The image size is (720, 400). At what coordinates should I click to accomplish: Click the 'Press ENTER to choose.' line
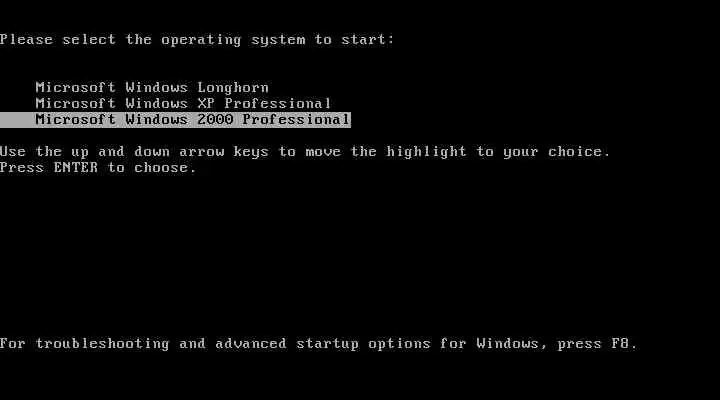point(98,167)
